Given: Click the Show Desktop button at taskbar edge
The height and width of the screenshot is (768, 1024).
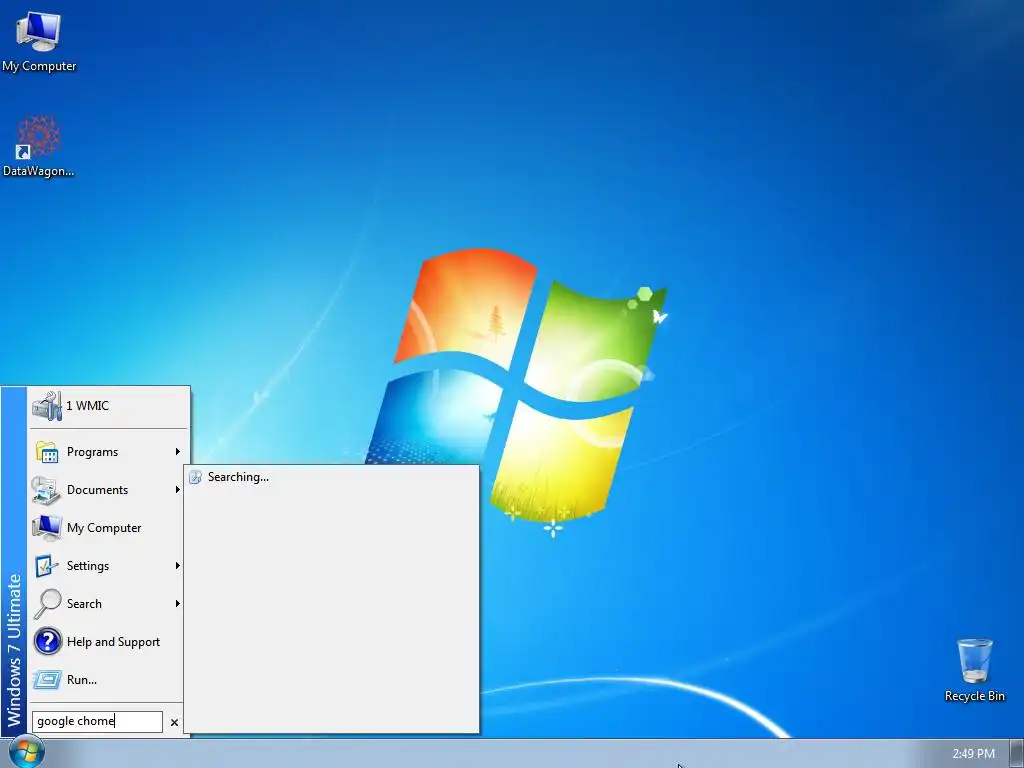Looking at the screenshot, I should (1017, 754).
